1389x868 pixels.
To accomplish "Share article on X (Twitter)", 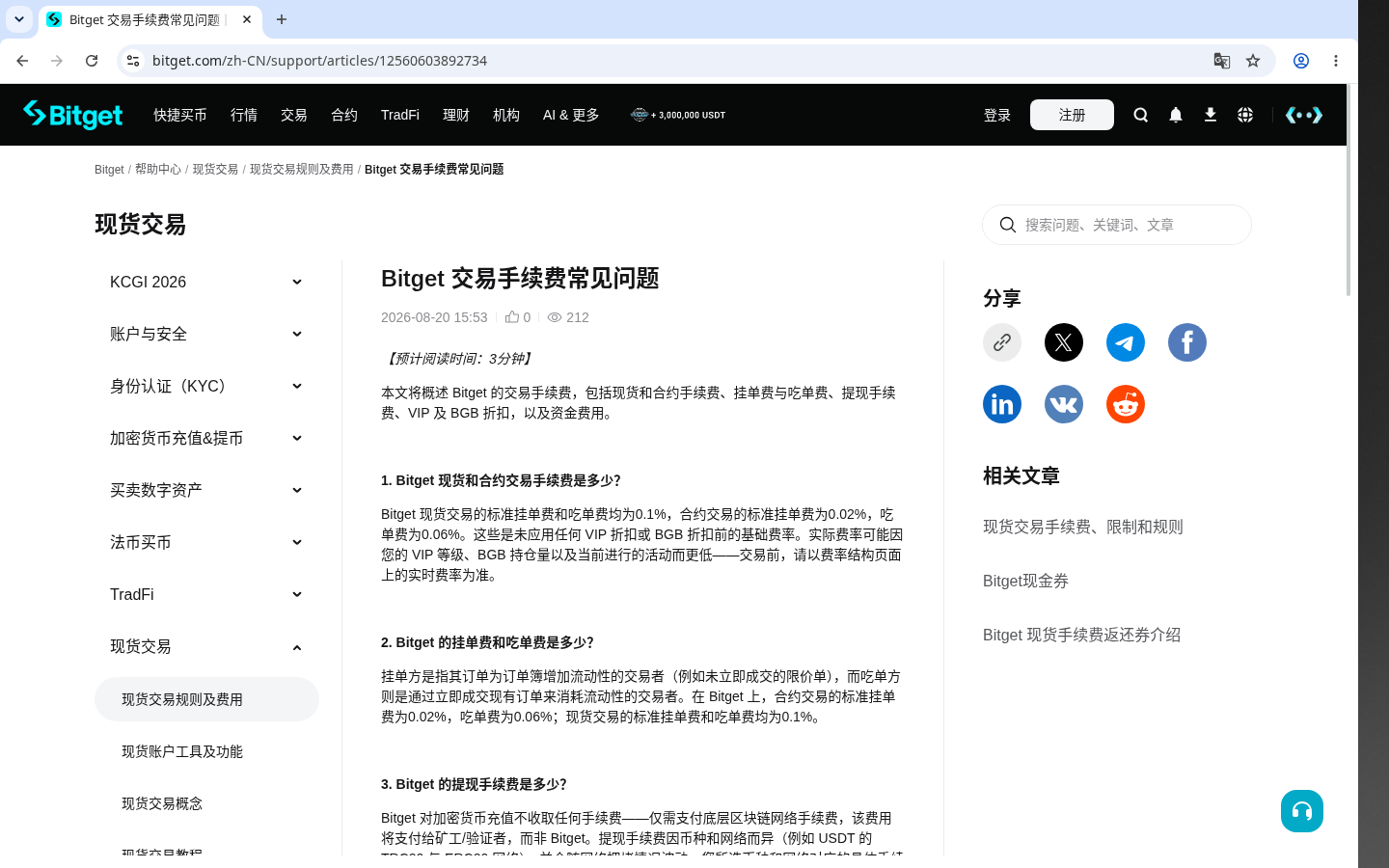I will (x=1064, y=342).
